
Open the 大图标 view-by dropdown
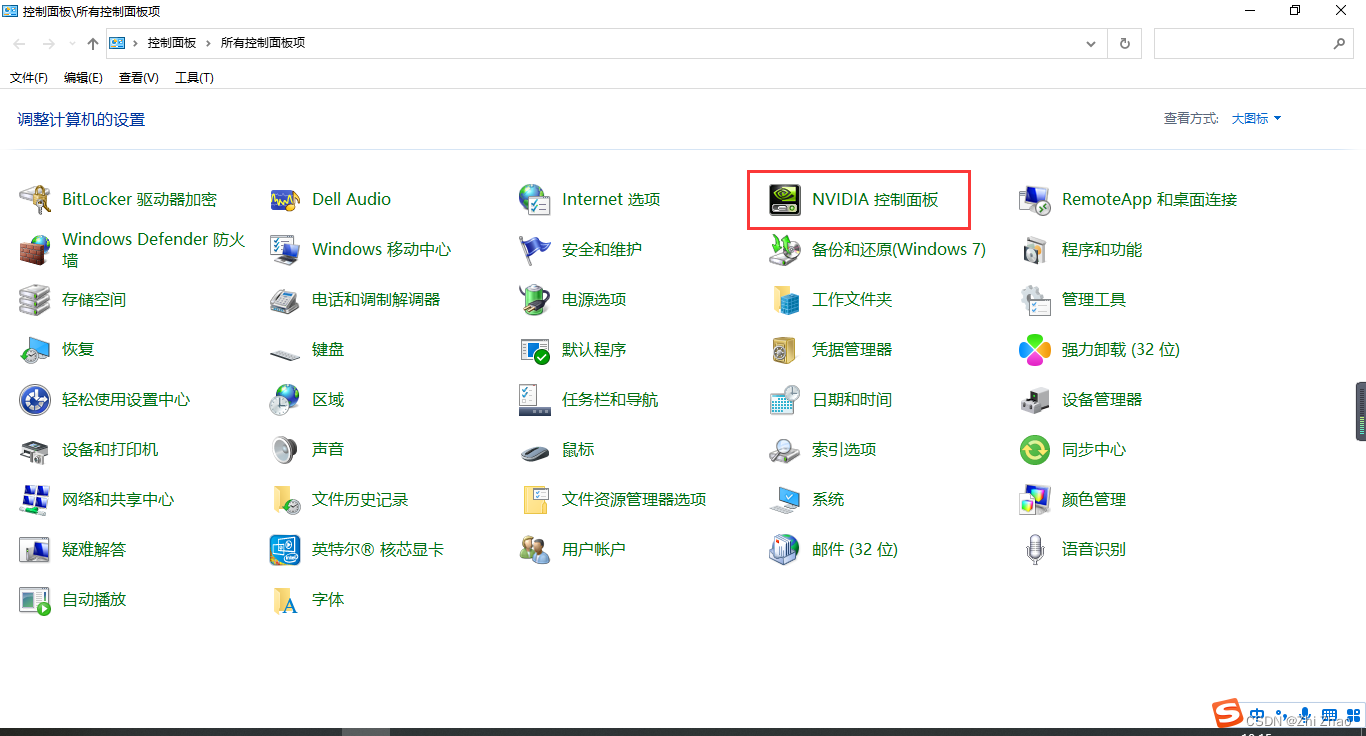click(1256, 118)
